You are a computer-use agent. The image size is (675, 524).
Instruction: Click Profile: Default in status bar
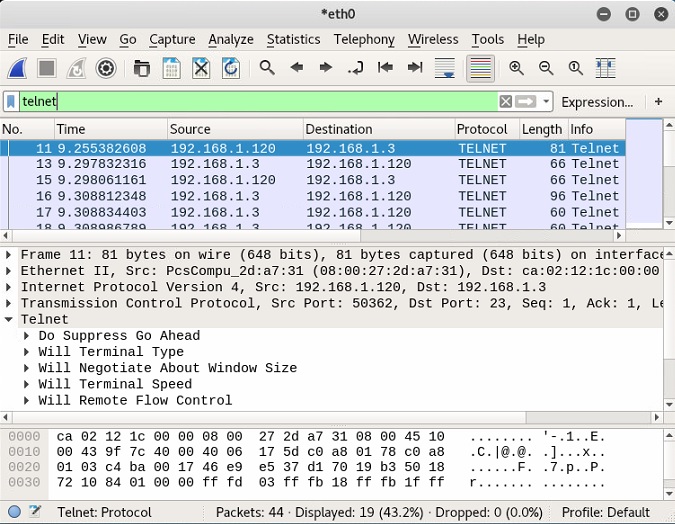coord(606,512)
